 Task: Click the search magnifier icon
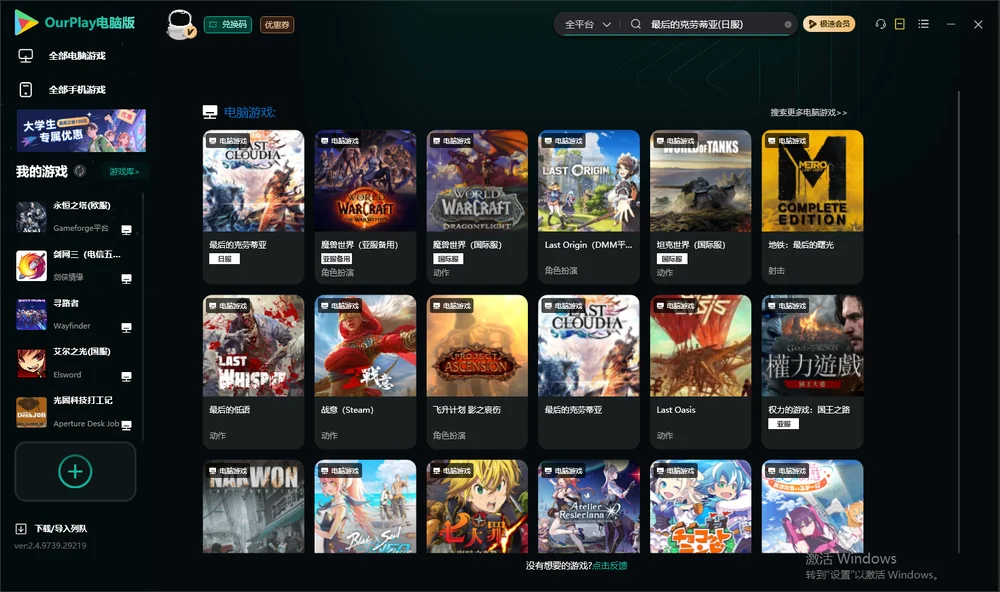636,24
